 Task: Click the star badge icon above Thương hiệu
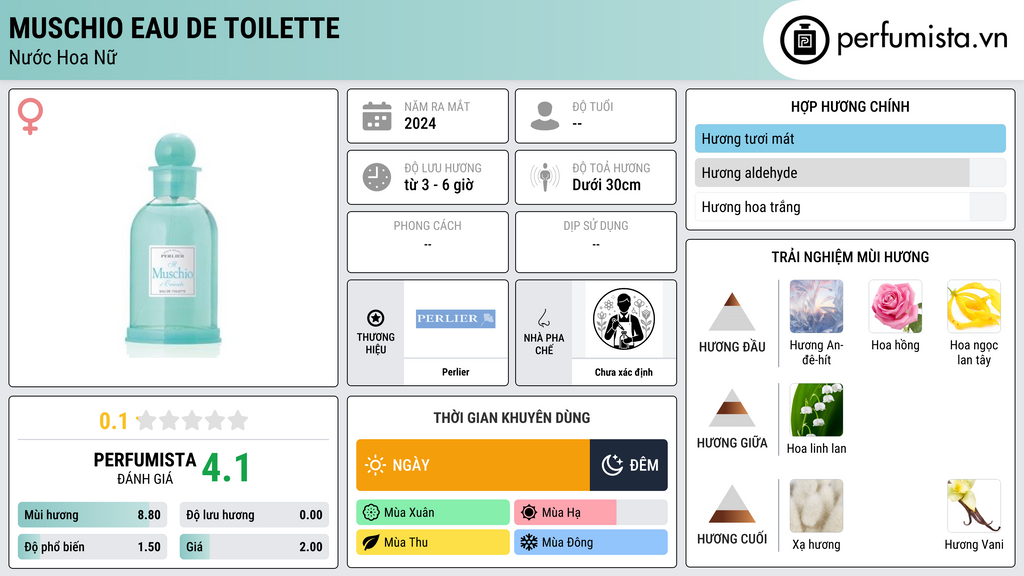pyautogui.click(x=376, y=318)
